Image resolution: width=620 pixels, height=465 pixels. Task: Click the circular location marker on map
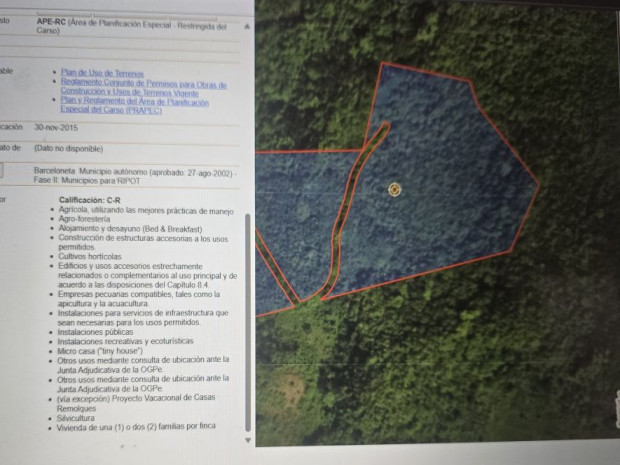click(394, 189)
